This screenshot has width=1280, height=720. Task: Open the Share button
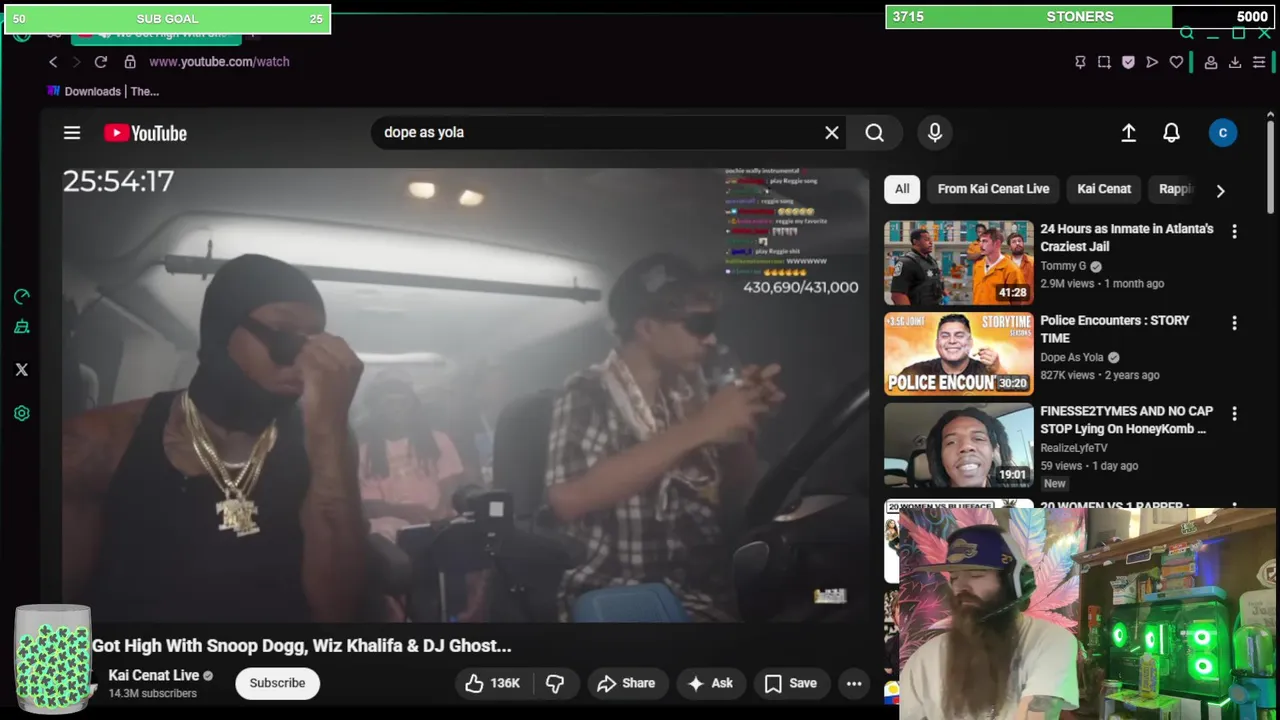coord(626,683)
